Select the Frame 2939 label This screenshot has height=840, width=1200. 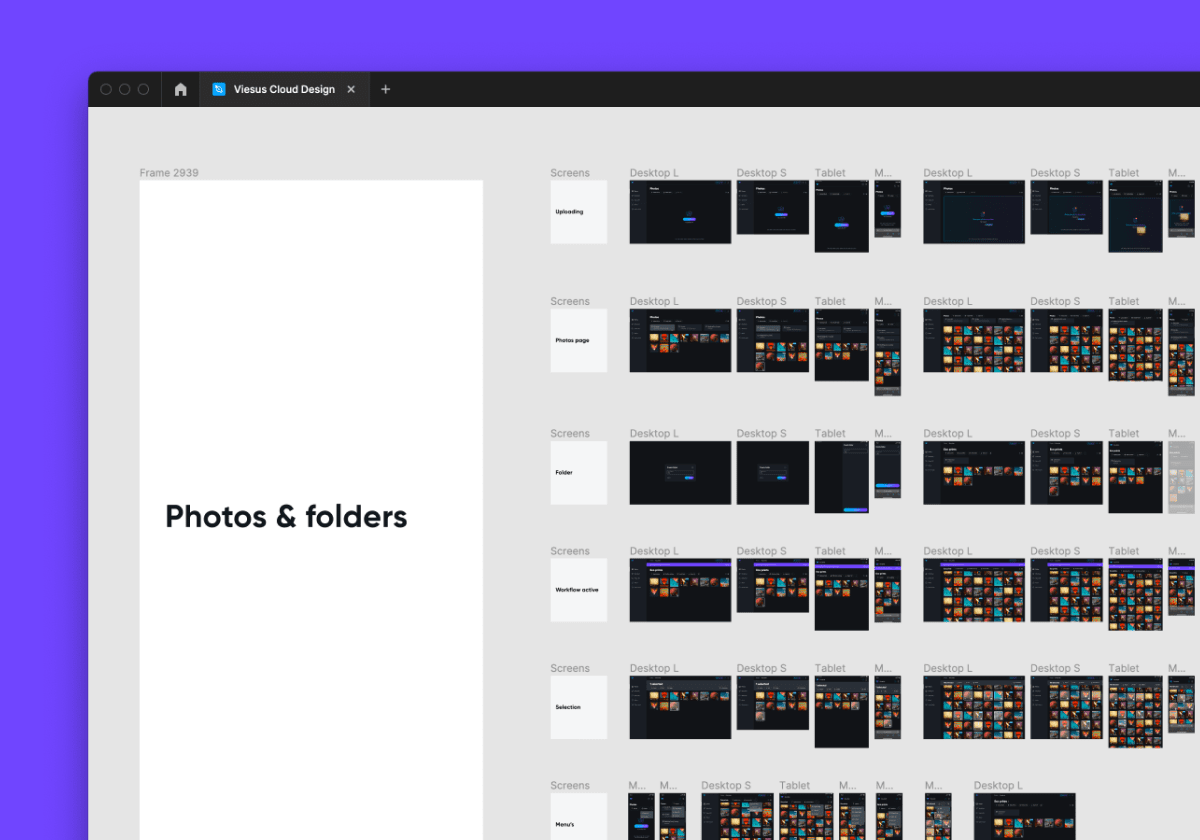tap(169, 173)
